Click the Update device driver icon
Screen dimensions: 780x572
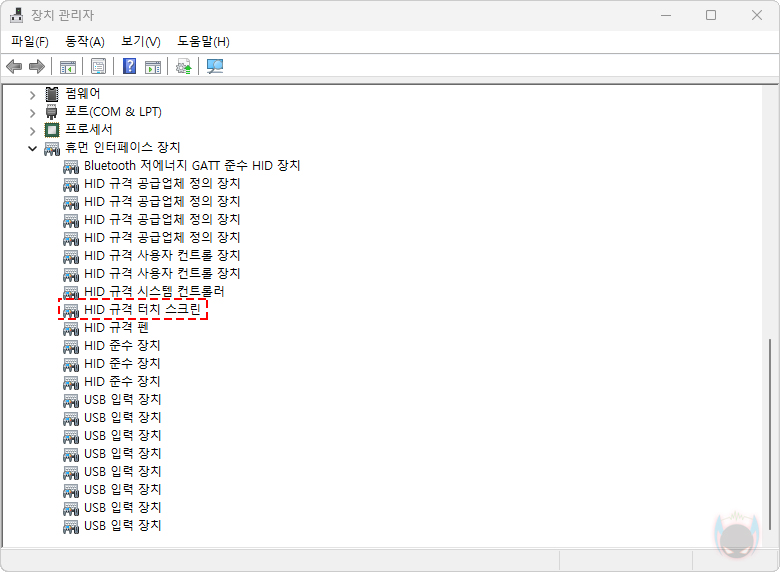pos(184,66)
